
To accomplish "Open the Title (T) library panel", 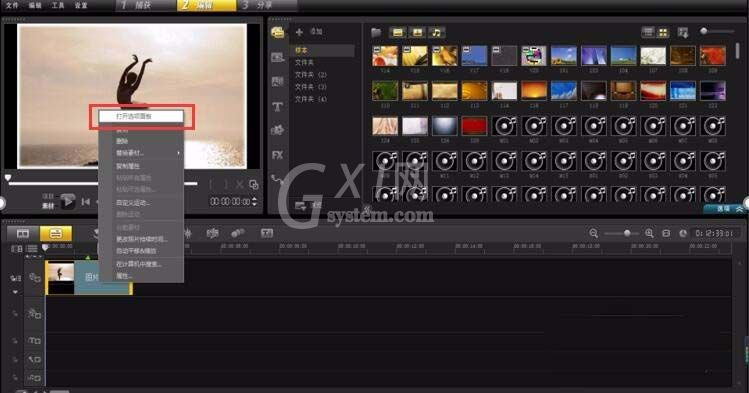I will 278,106.
